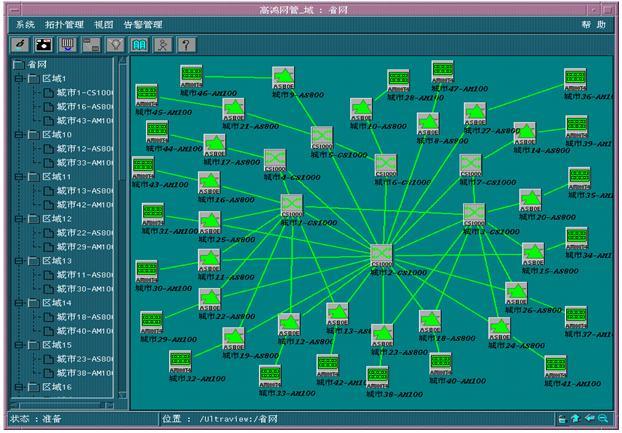This screenshot has height=433, width=622.
Task: Select the 城市41-AN100 device node
Action: (555, 366)
